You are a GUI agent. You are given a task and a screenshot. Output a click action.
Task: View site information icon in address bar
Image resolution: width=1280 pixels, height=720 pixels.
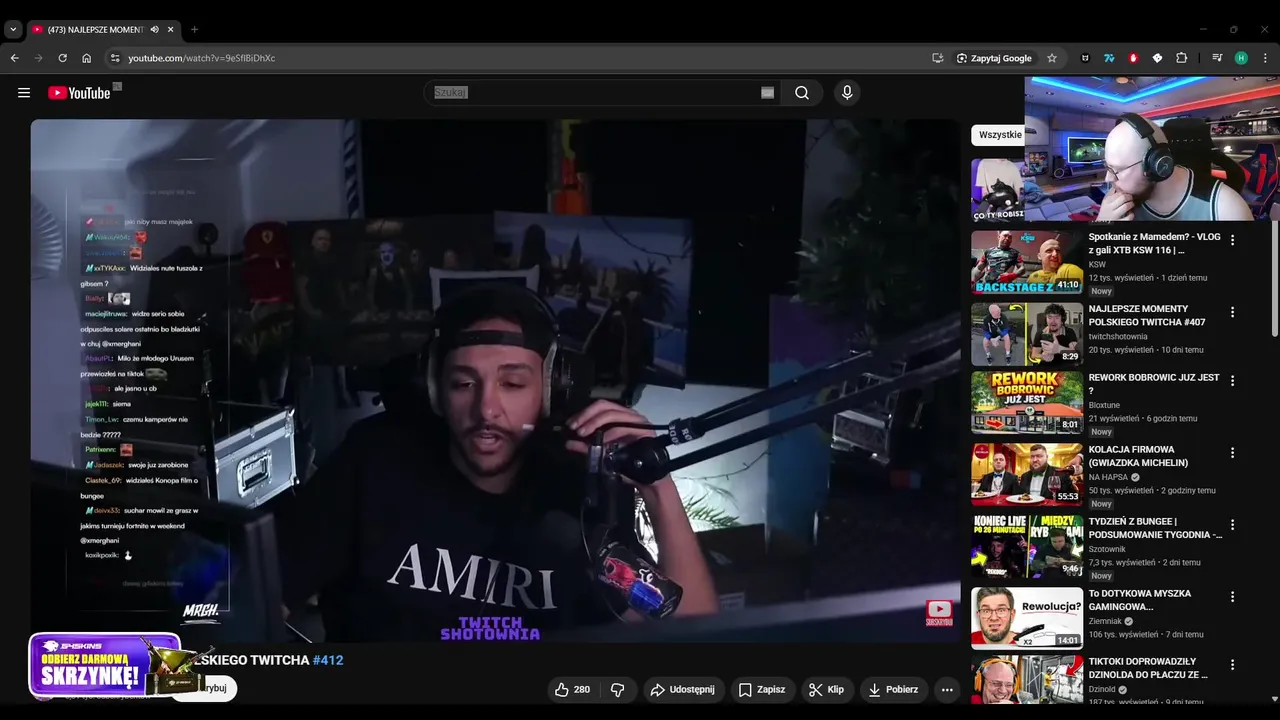click(x=115, y=58)
